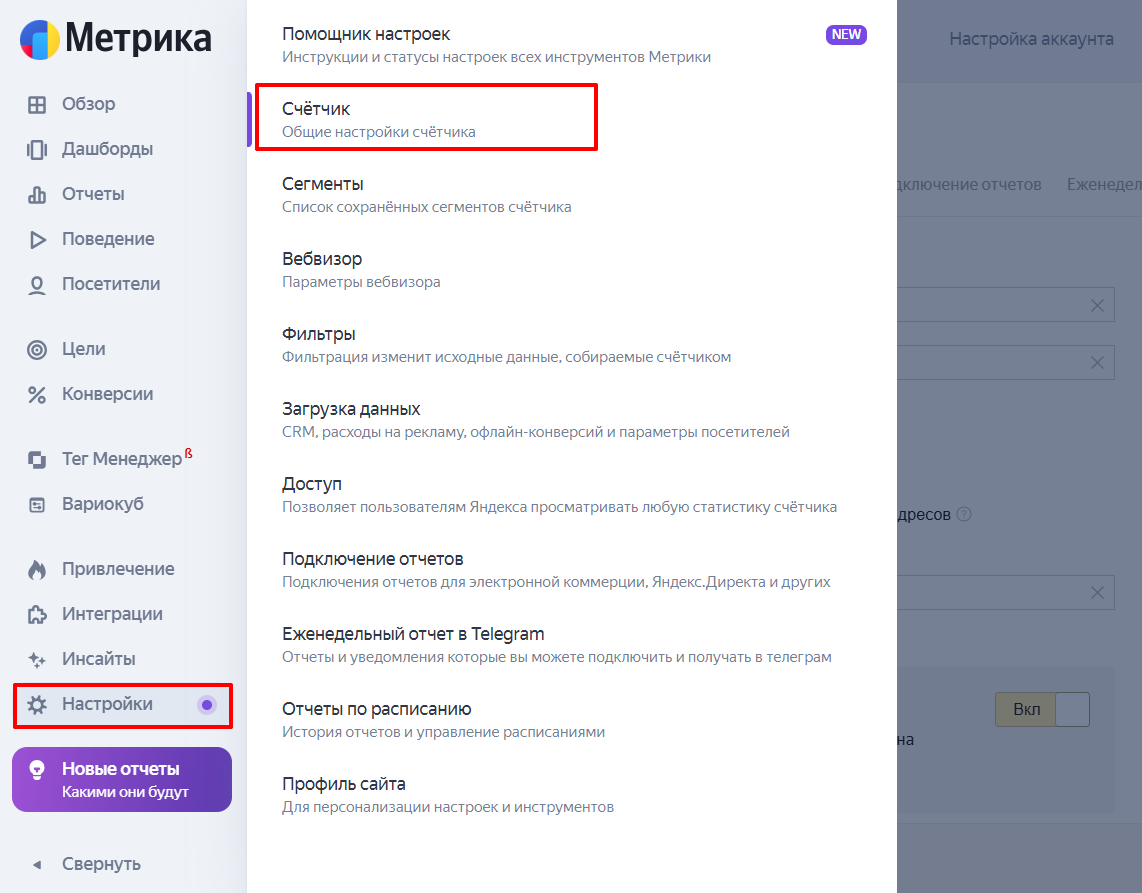Click the Интеграции puzzle icon

click(37, 615)
